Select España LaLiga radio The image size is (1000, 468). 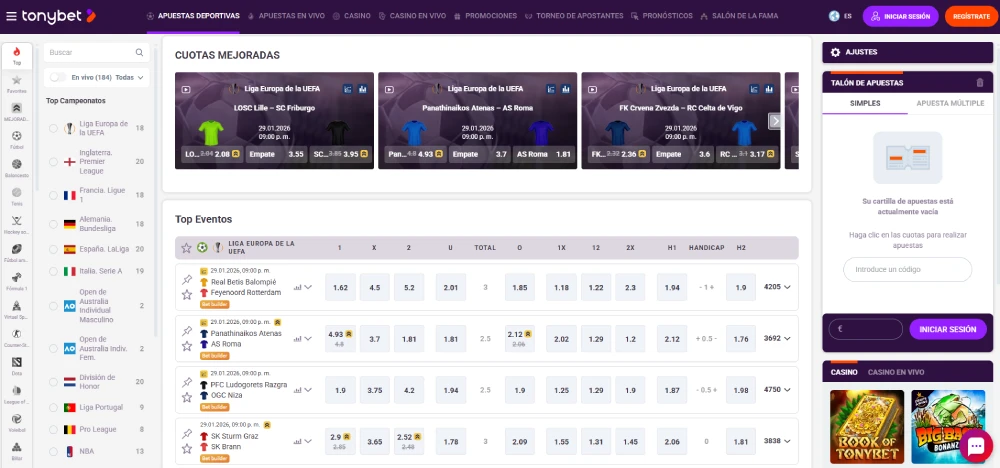click(x=54, y=249)
